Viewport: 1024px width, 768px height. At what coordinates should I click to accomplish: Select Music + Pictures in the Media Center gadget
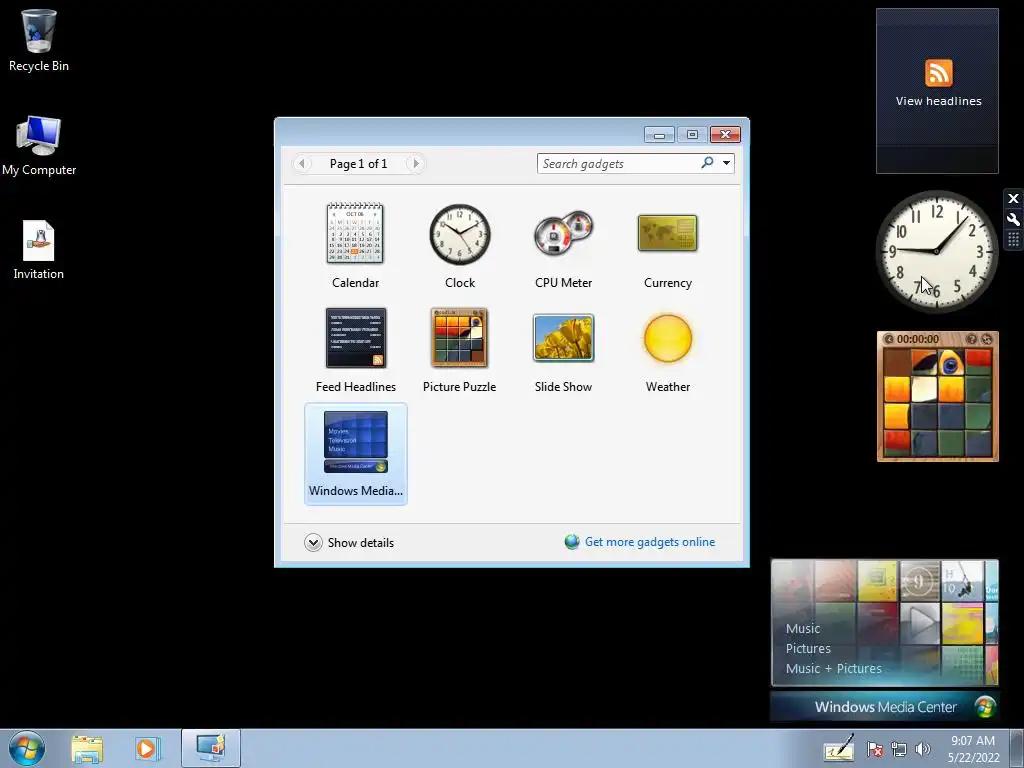833,669
